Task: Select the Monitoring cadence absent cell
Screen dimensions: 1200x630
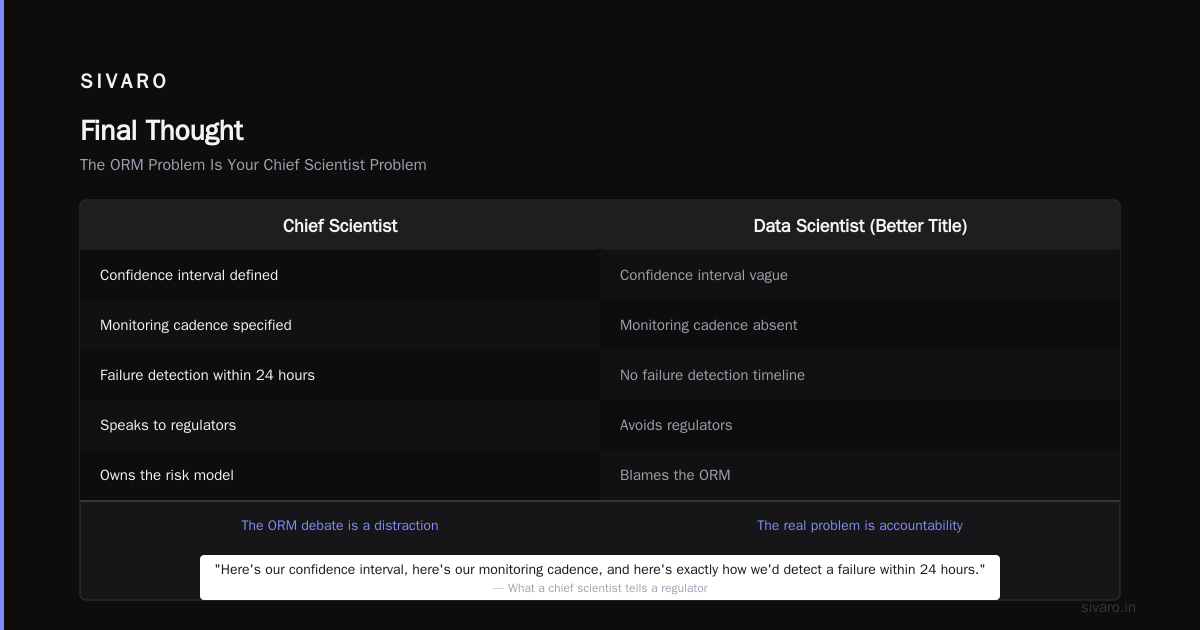Action: pos(860,325)
